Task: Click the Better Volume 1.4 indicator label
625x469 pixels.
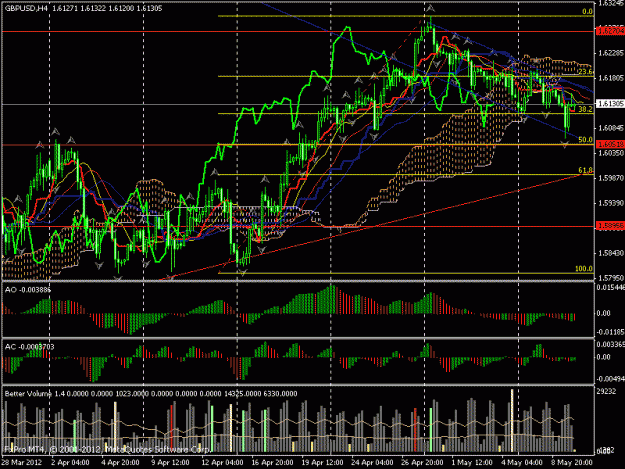Action: coord(35,394)
